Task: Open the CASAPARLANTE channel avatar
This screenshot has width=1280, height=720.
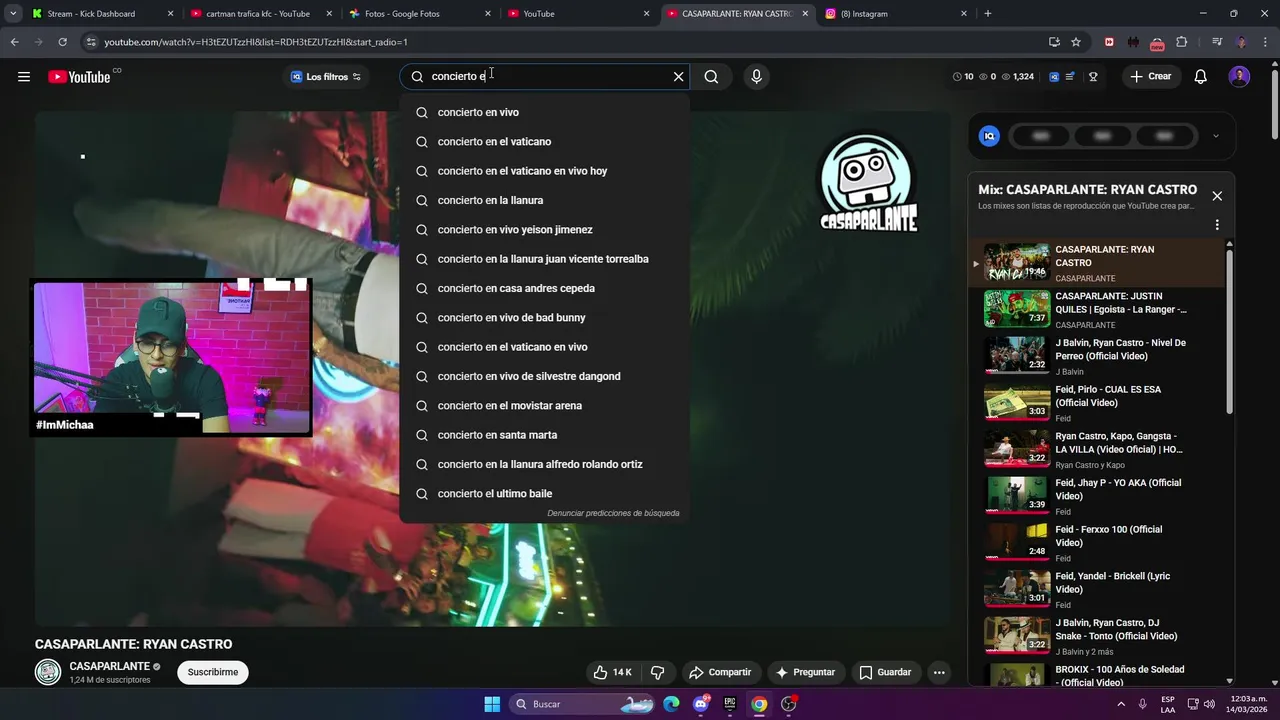Action: [48, 673]
